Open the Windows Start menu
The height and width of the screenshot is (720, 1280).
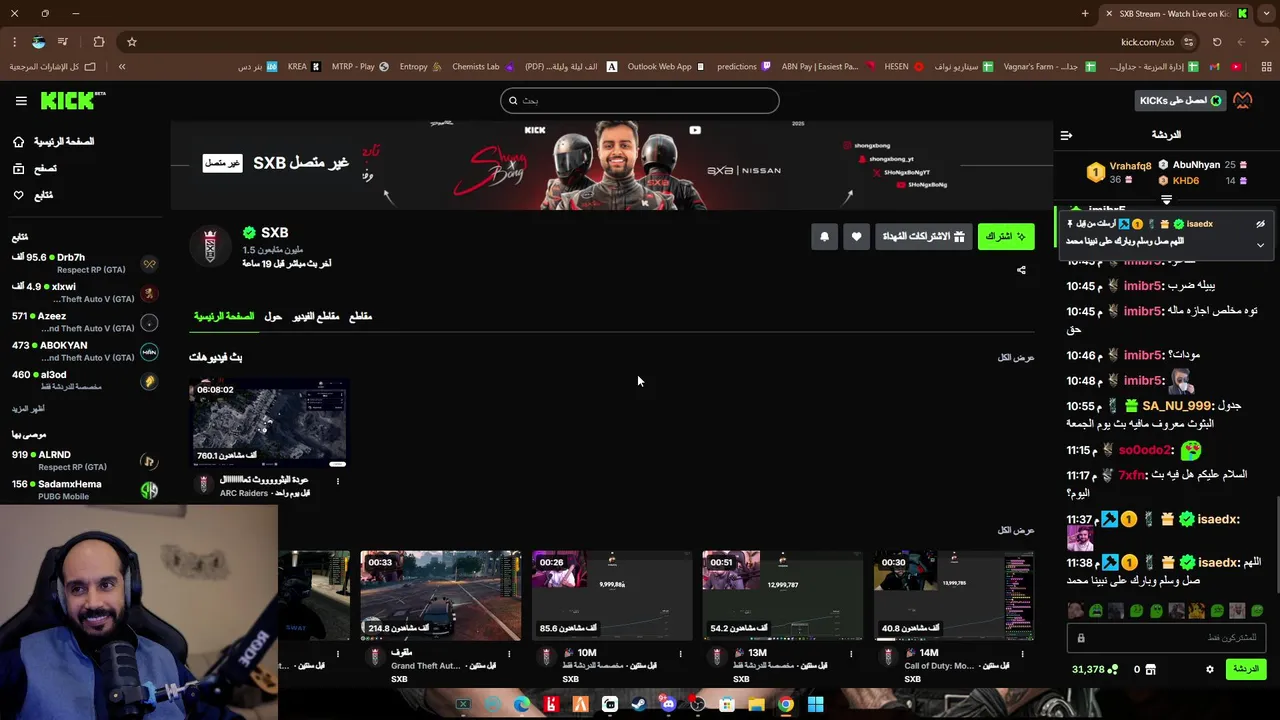tap(815, 705)
